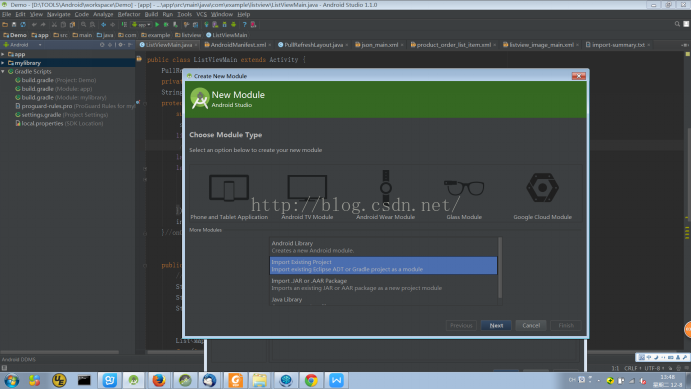The height and width of the screenshot is (389, 692).
Task: Click the green Run app icon
Action: coord(157,25)
